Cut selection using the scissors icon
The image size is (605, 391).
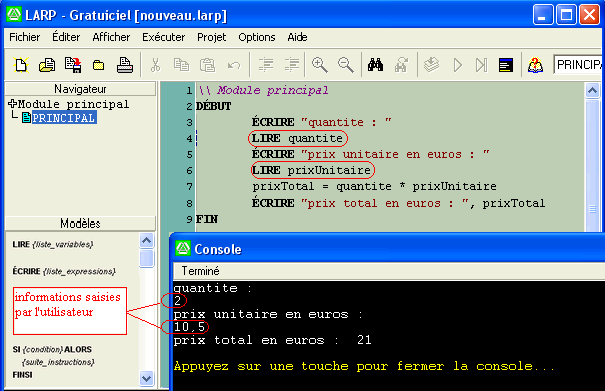pyautogui.click(x=155, y=65)
